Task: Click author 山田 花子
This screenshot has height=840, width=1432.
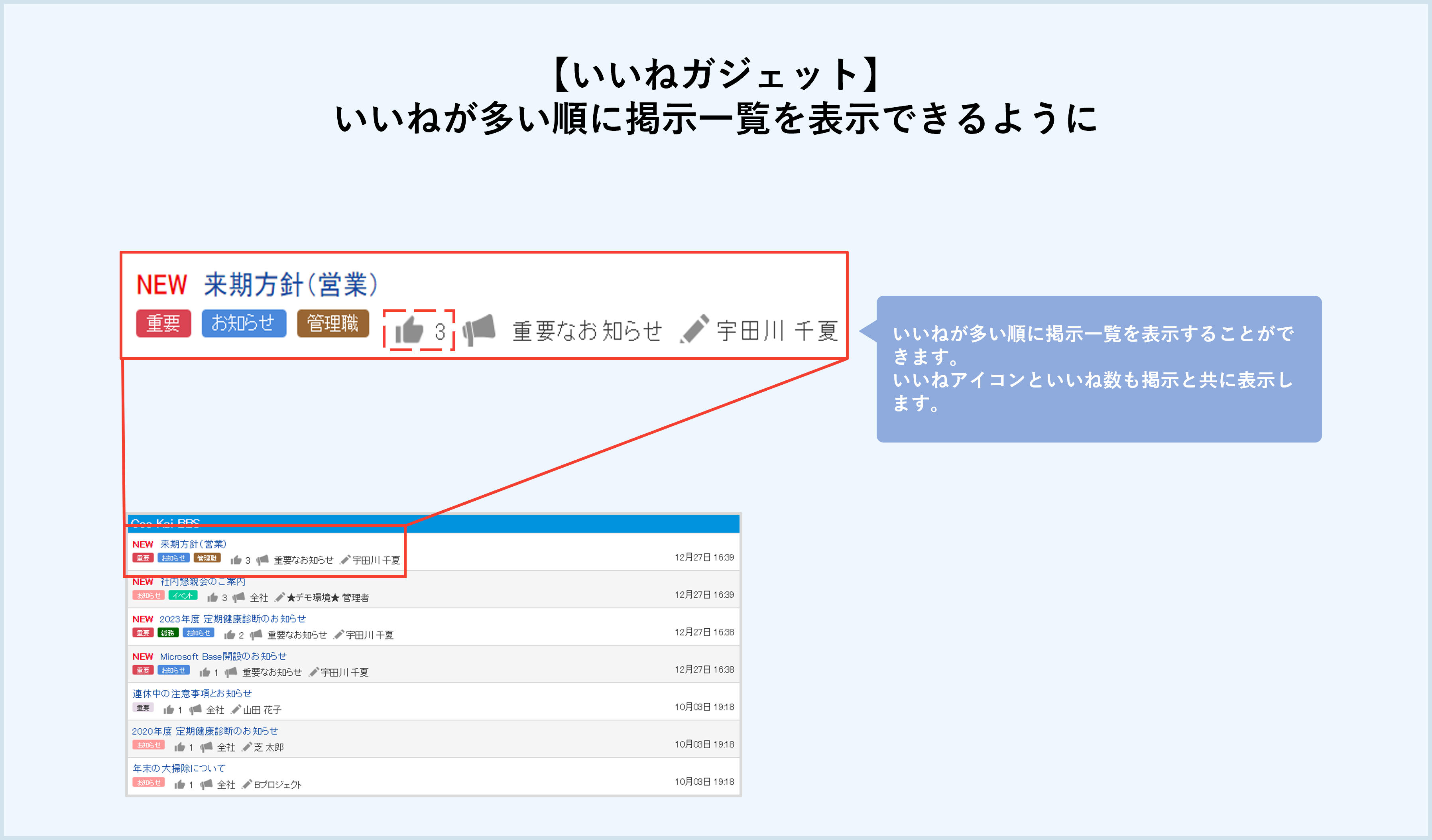Action: (x=262, y=710)
